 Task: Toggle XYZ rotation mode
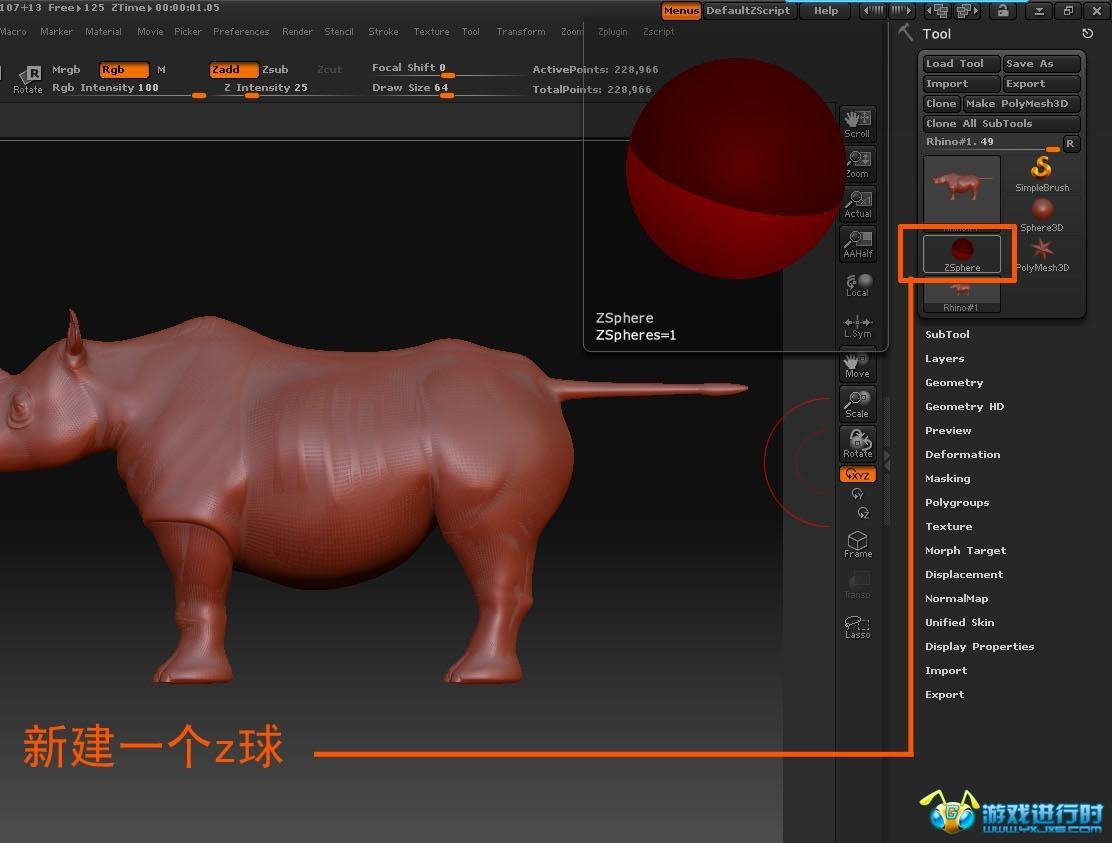857,474
